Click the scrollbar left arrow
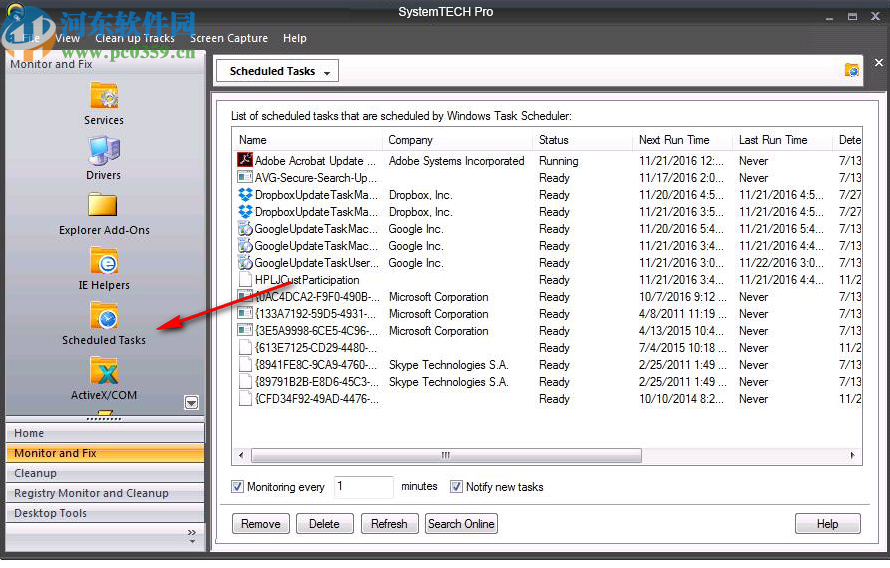Screen dimensions: 890x568 coord(241,455)
